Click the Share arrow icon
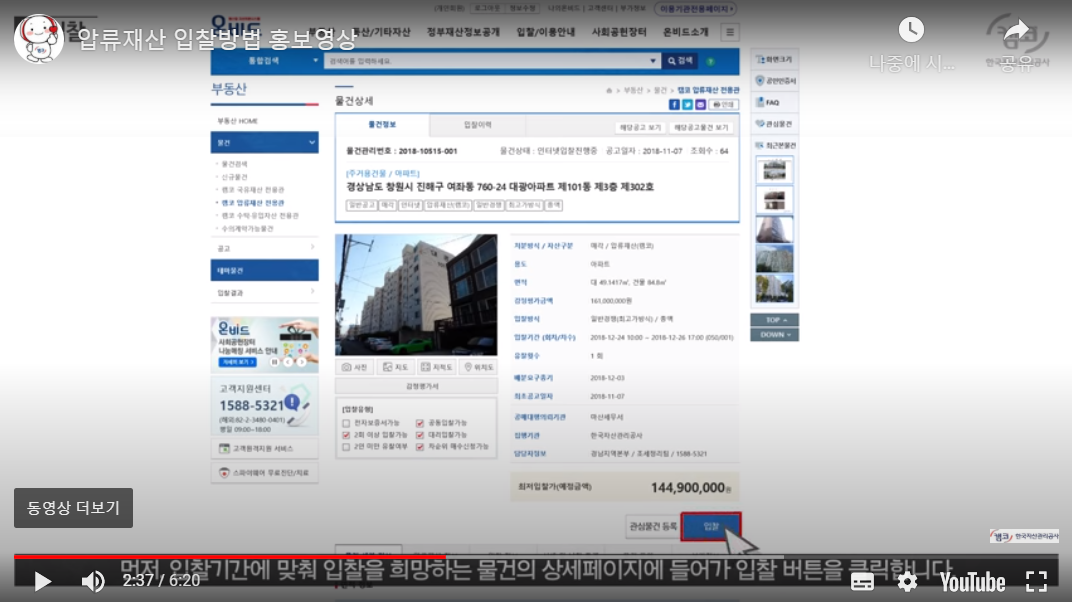The height and width of the screenshot is (602, 1072). click(x=1017, y=30)
